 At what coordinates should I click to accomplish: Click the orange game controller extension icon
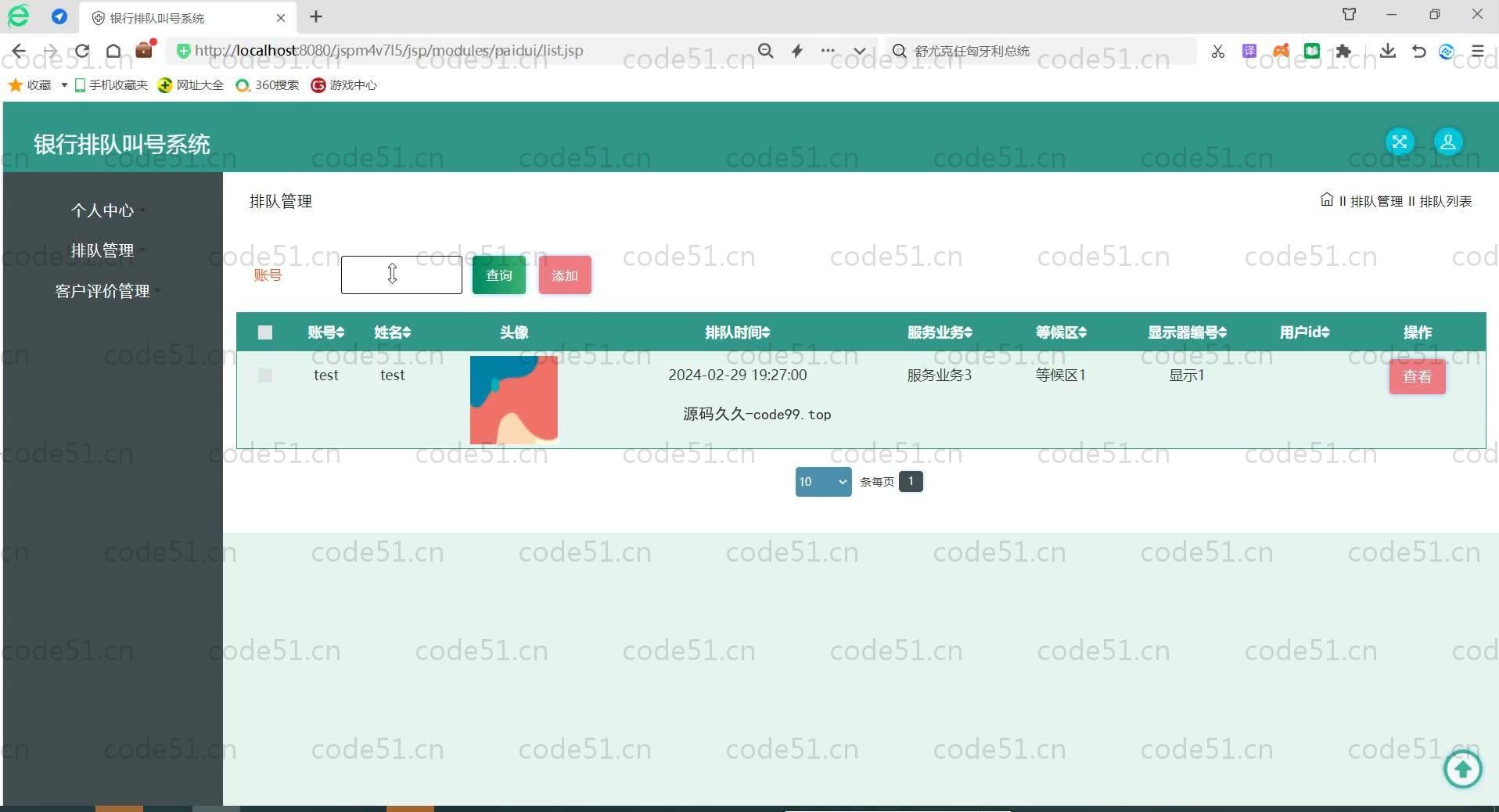[1281, 51]
